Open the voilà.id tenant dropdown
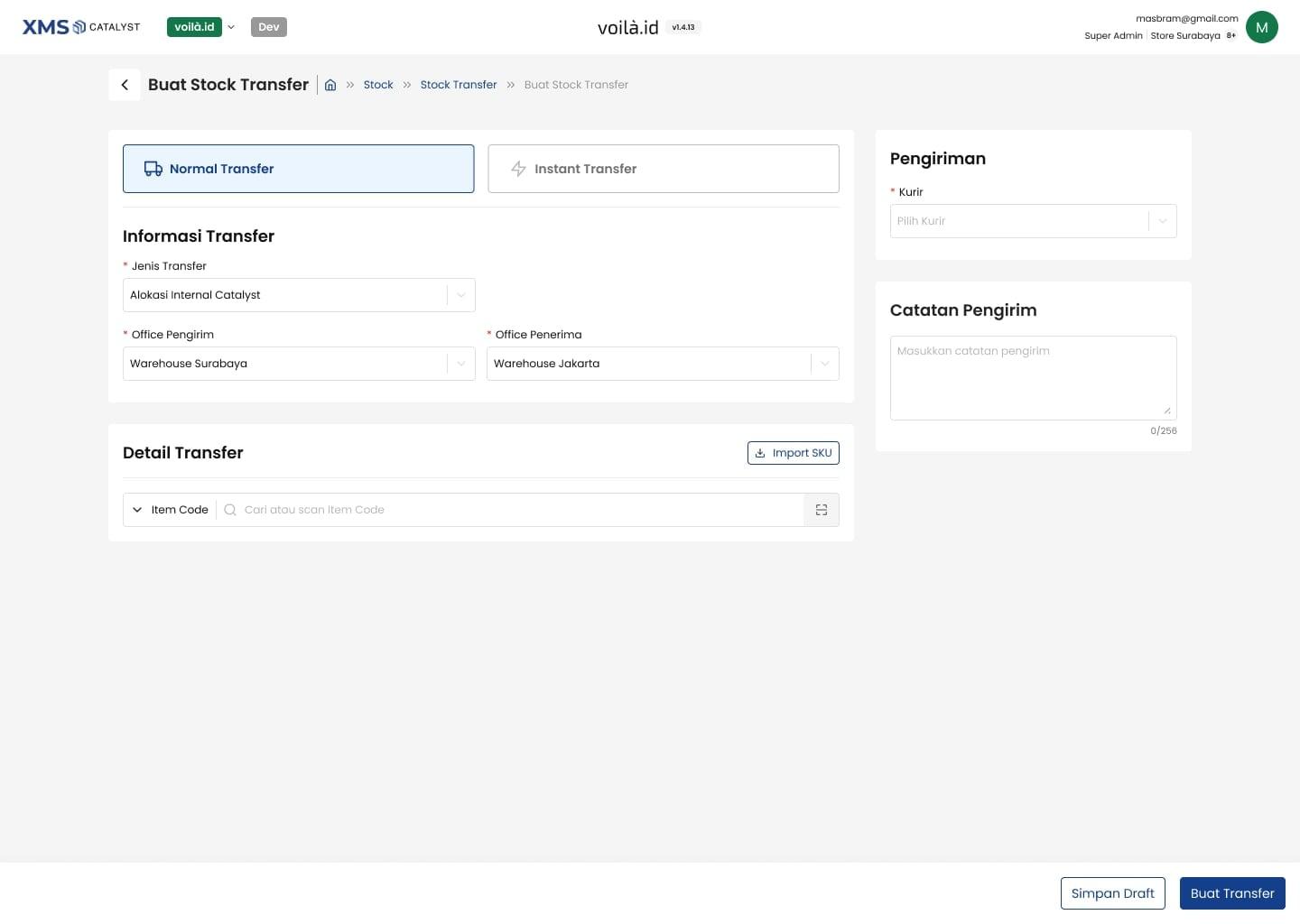Image resolution: width=1300 pixels, height=924 pixels. tap(201, 27)
